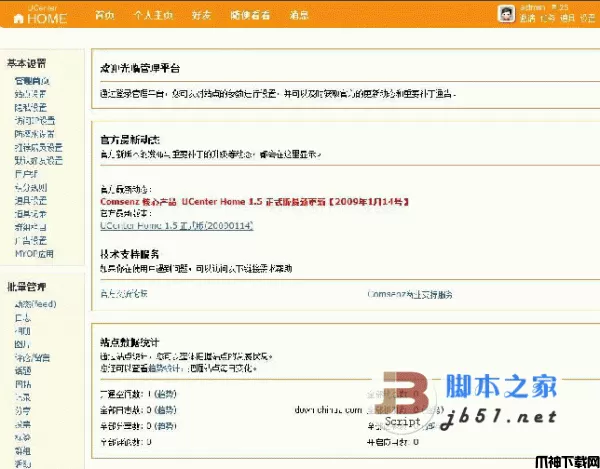Viewport: 600px width, 469px height.
Task: Open 站点设置 in the sidebar
Action: click(31, 94)
